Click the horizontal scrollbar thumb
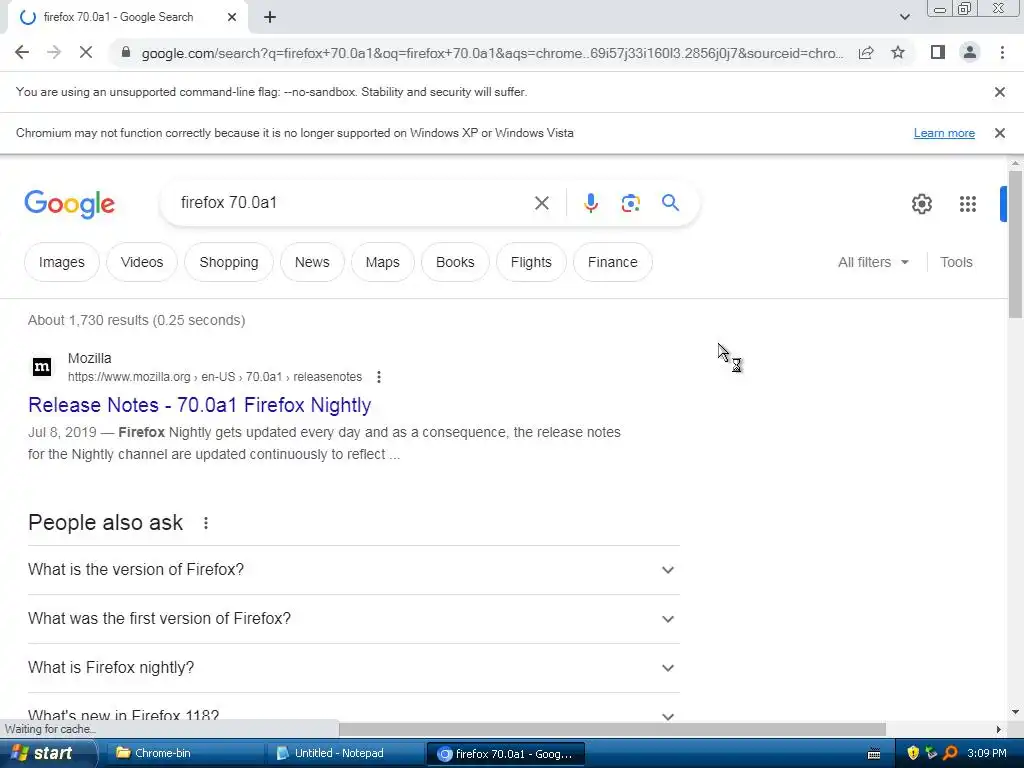This screenshot has height=768, width=1024. click(x=612, y=729)
